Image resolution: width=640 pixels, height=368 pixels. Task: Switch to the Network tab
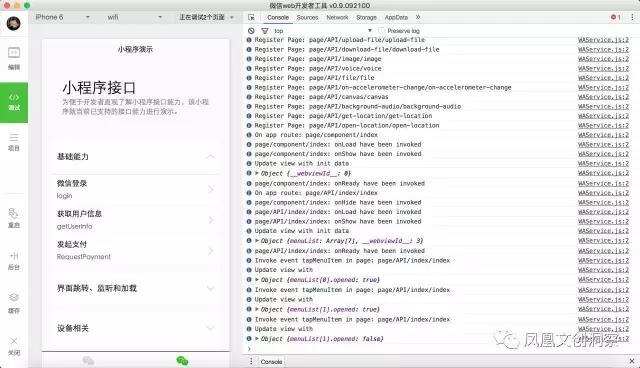[x=337, y=18]
